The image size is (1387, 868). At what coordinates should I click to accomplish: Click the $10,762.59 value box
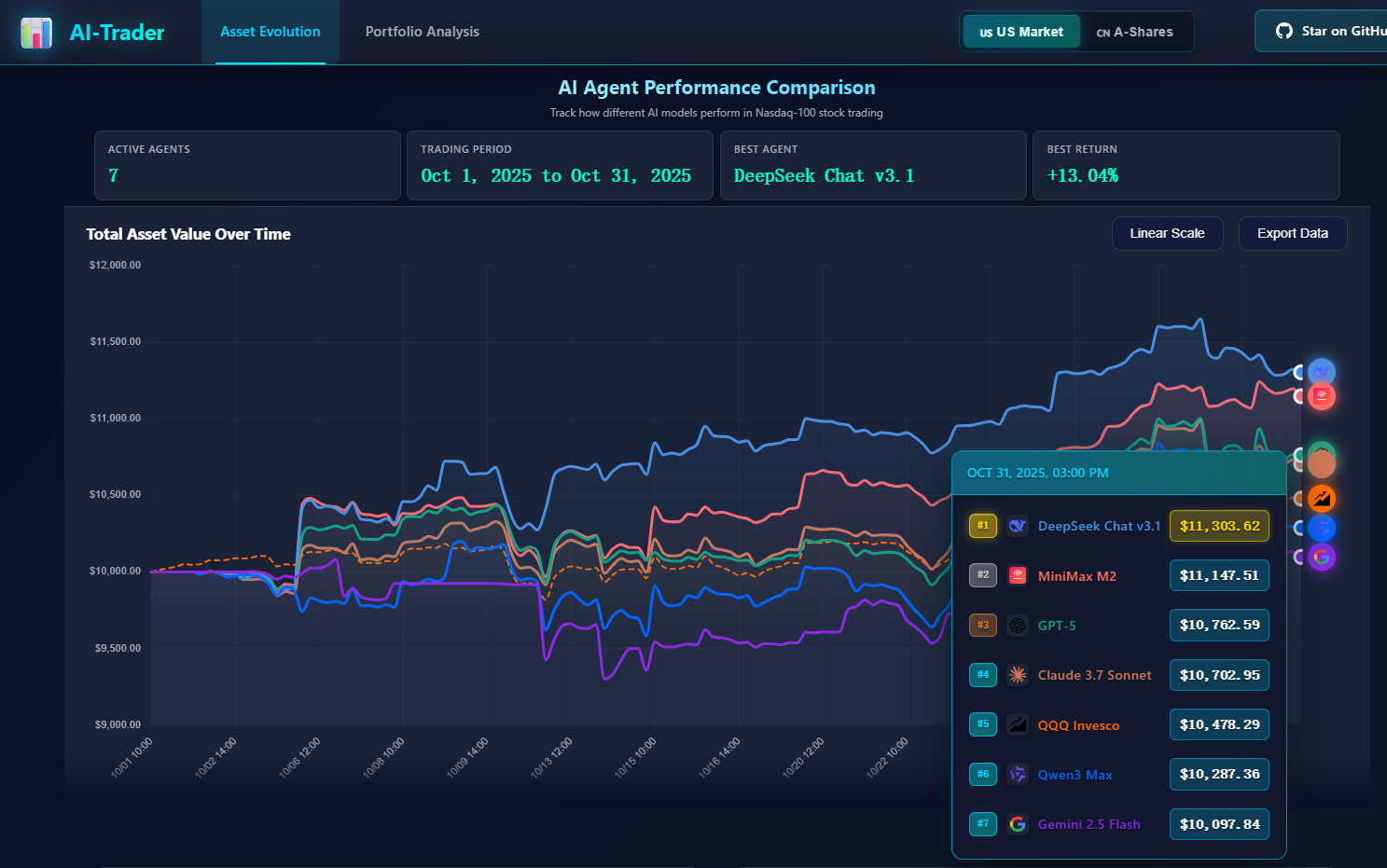pyautogui.click(x=1219, y=625)
